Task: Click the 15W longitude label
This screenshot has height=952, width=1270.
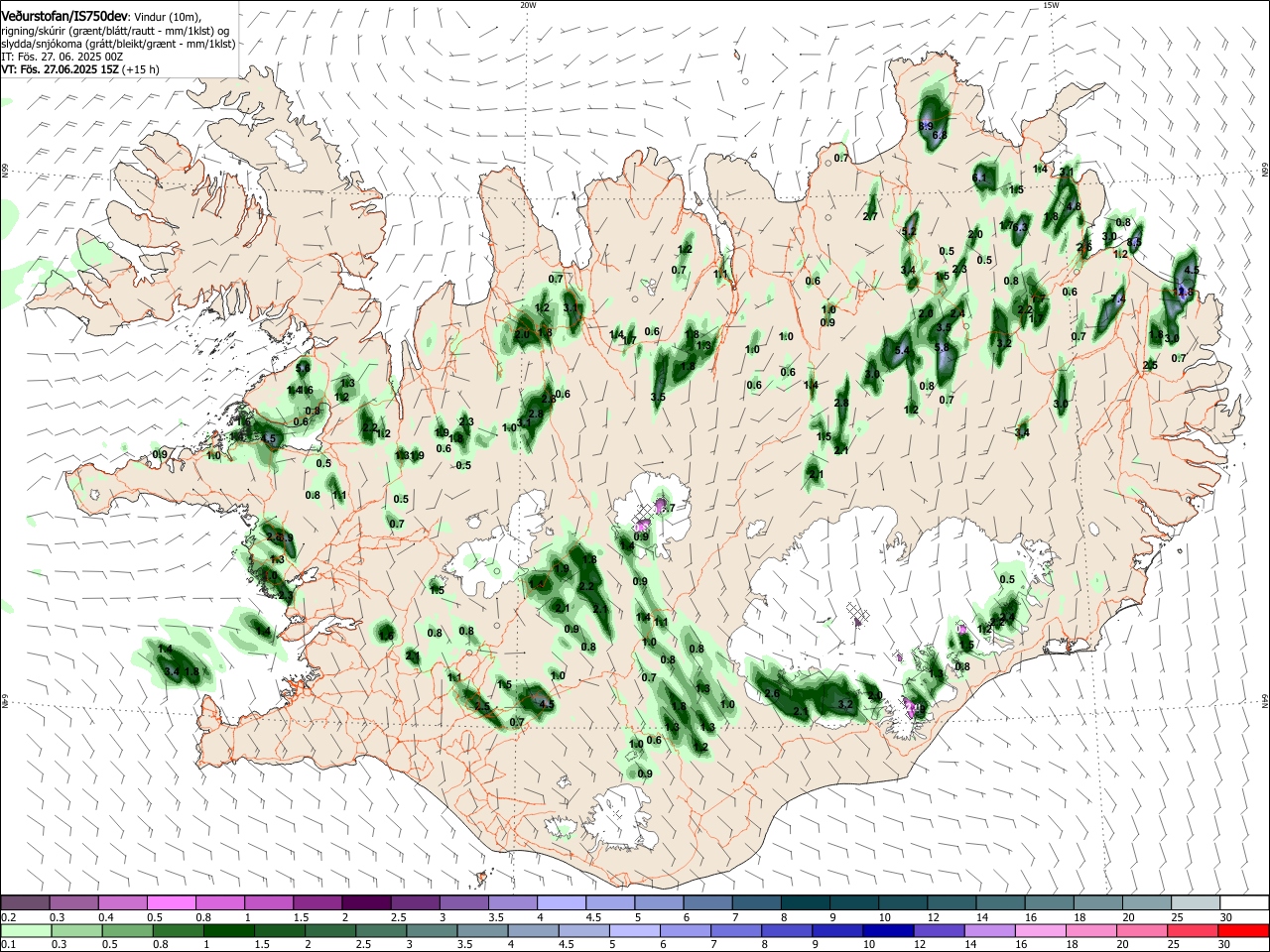Action: pyautogui.click(x=1051, y=5)
